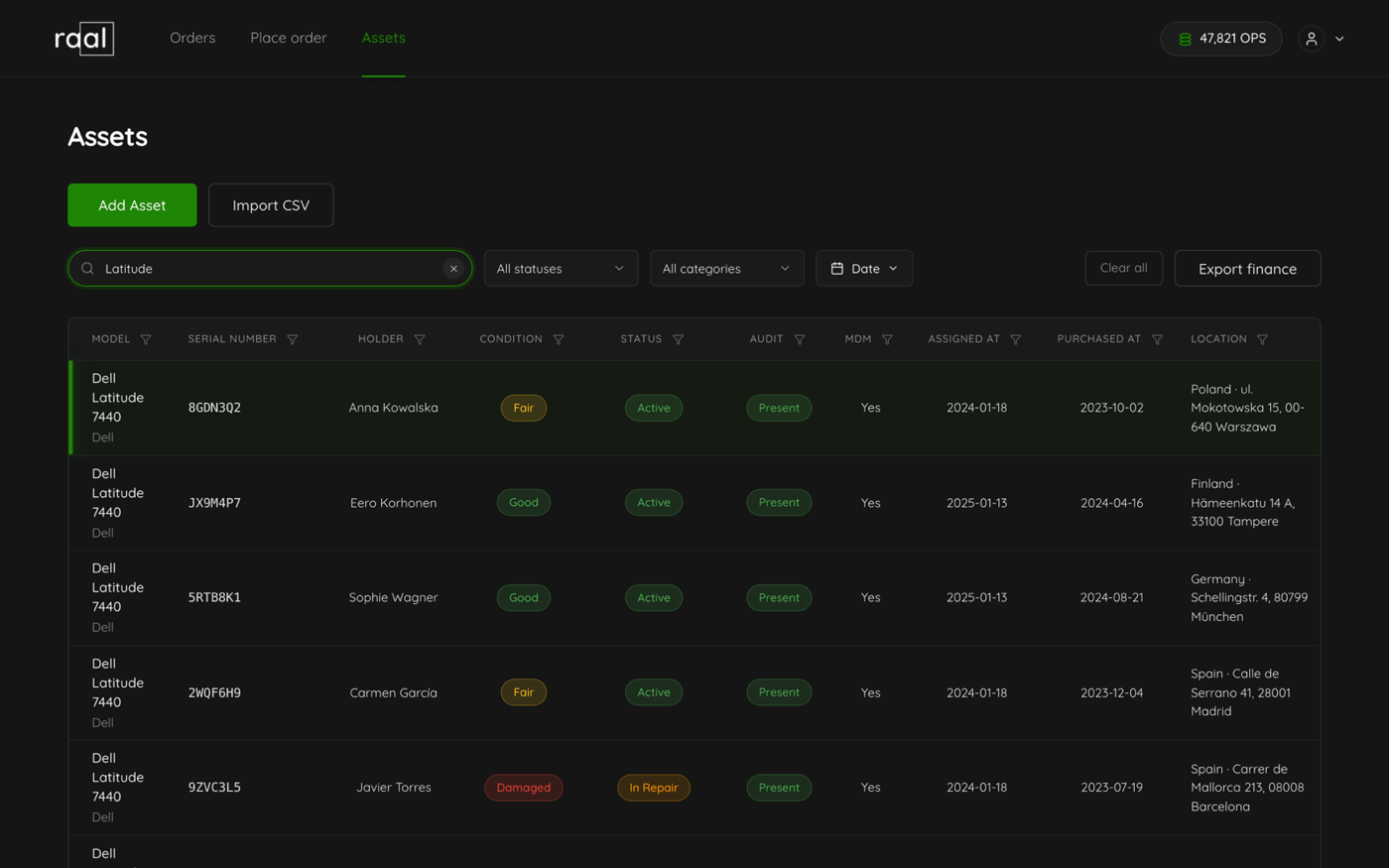Image resolution: width=1389 pixels, height=868 pixels.
Task: Select serial number JX9M4P7
Action: 214,503
